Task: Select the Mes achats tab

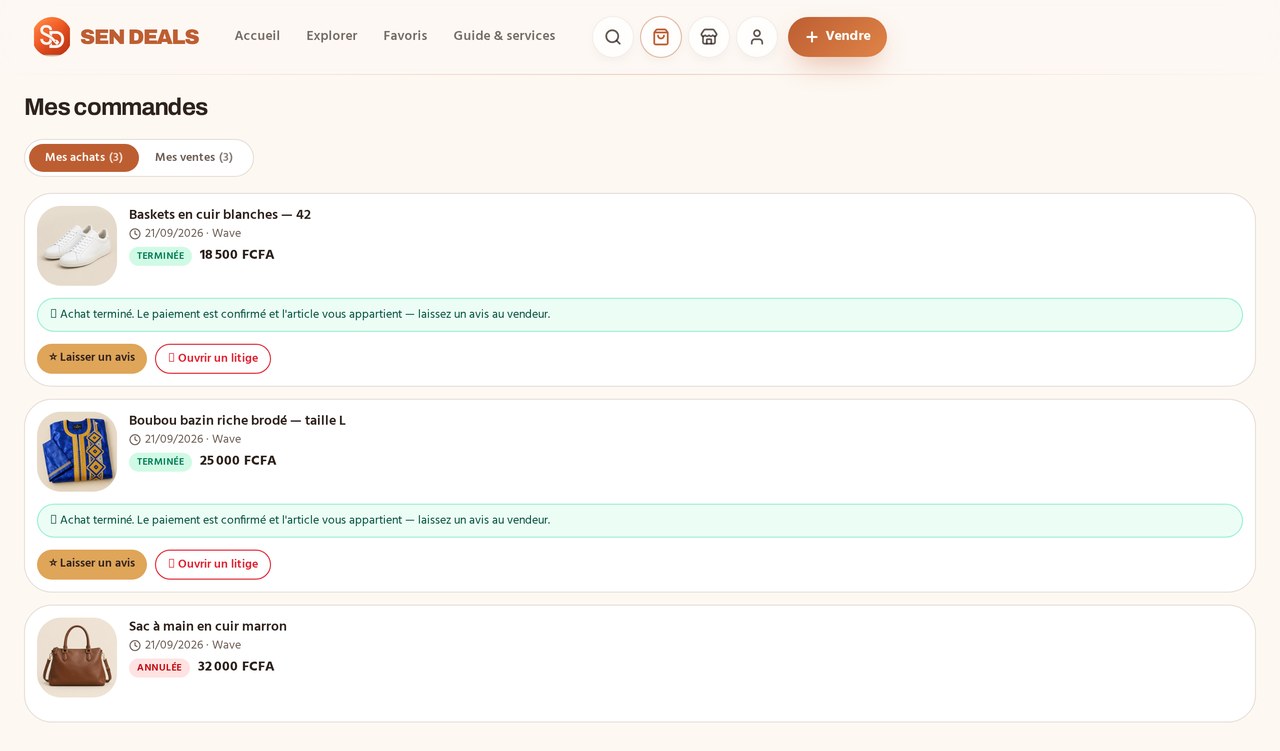Action: (84, 158)
